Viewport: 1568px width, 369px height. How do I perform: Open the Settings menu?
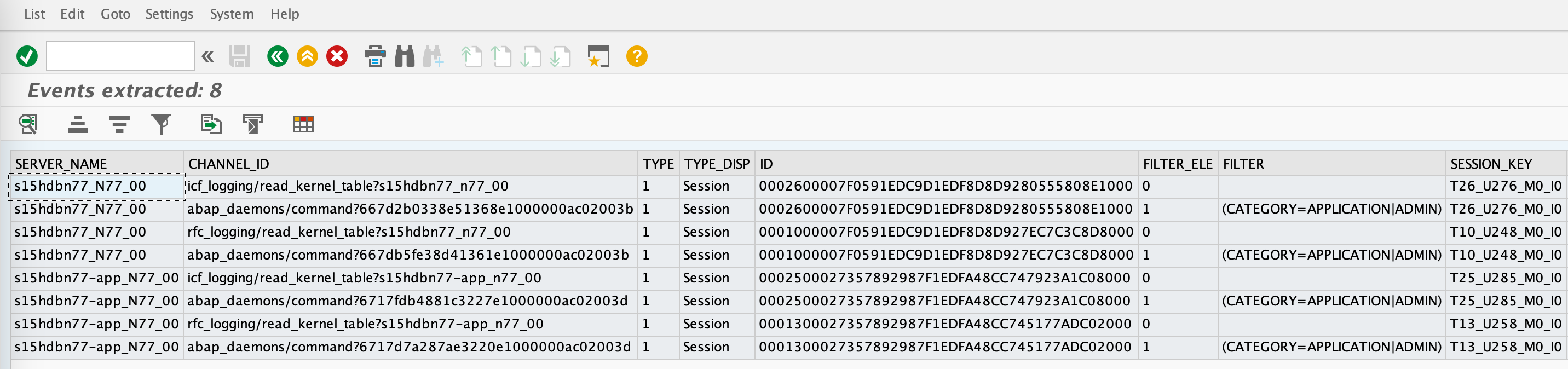(x=169, y=14)
